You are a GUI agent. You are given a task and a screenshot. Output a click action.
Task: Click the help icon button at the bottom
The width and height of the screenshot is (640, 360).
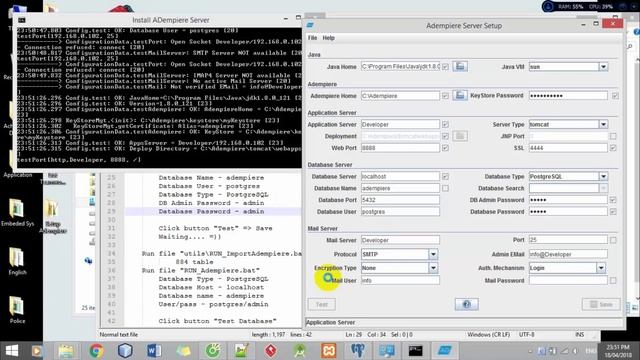[x=467, y=304]
